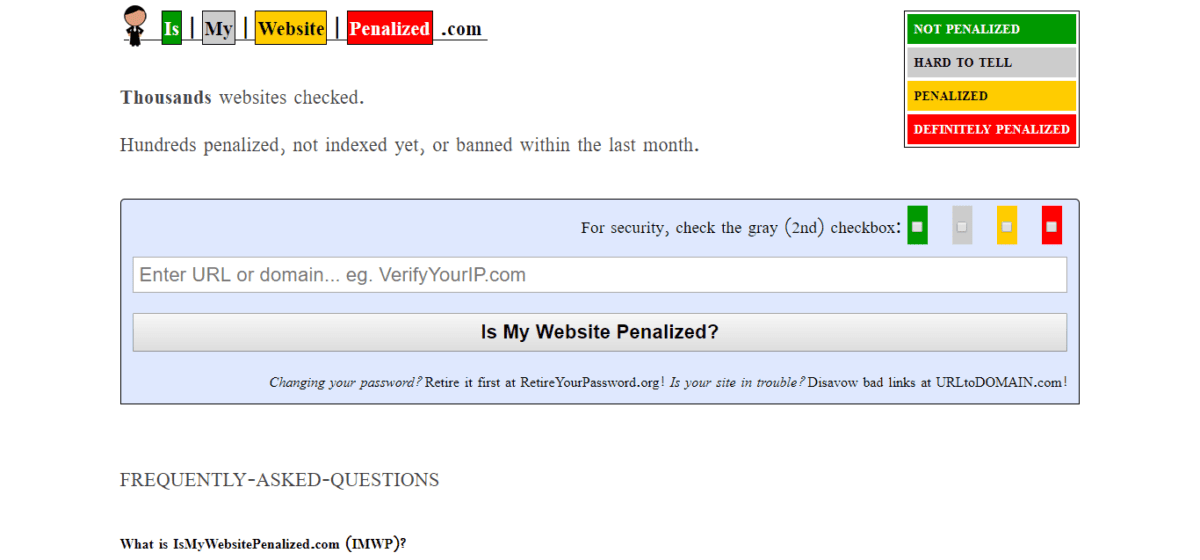Click the green "Is" logo block
1200x560 pixels.
click(x=171, y=29)
